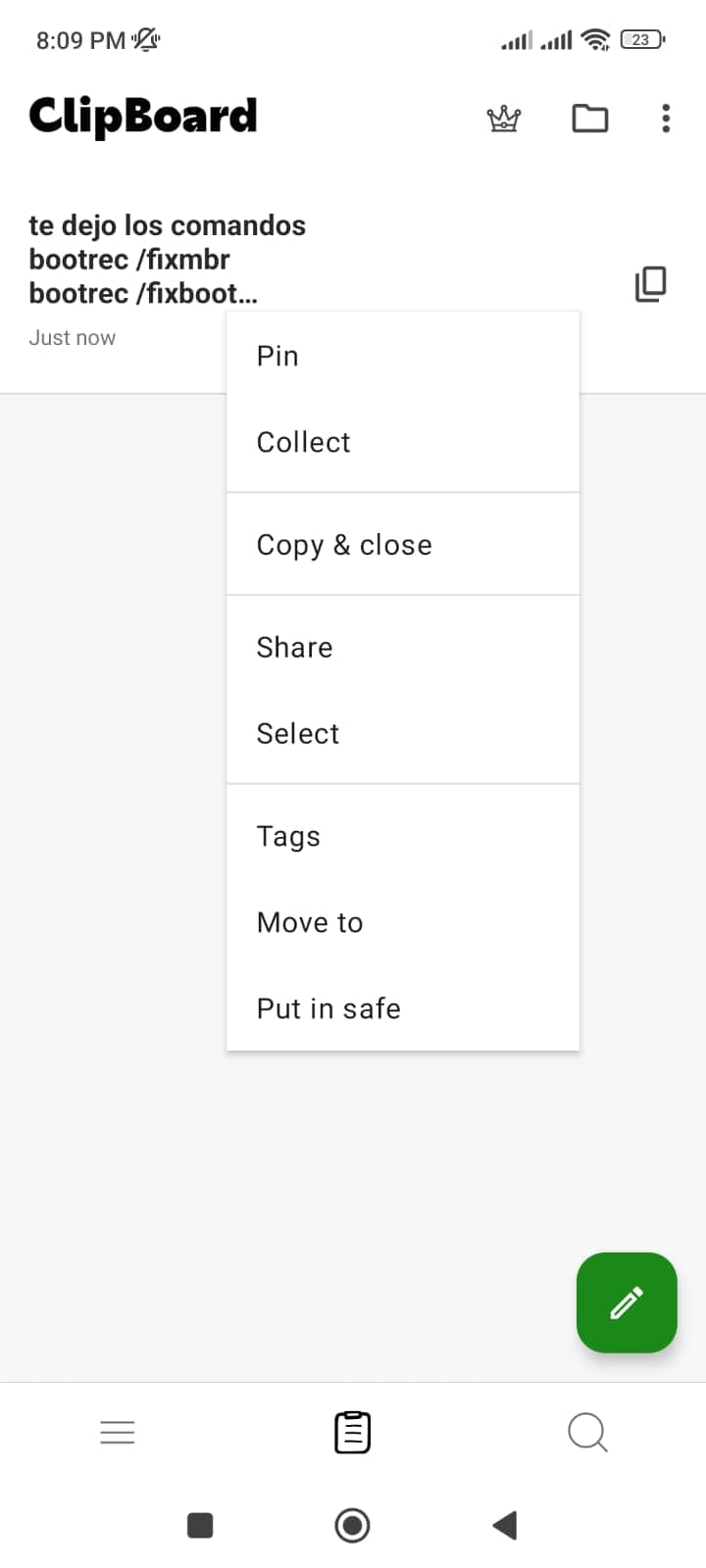706x1568 pixels.
Task: Open the folder icon in header
Action: point(589,119)
